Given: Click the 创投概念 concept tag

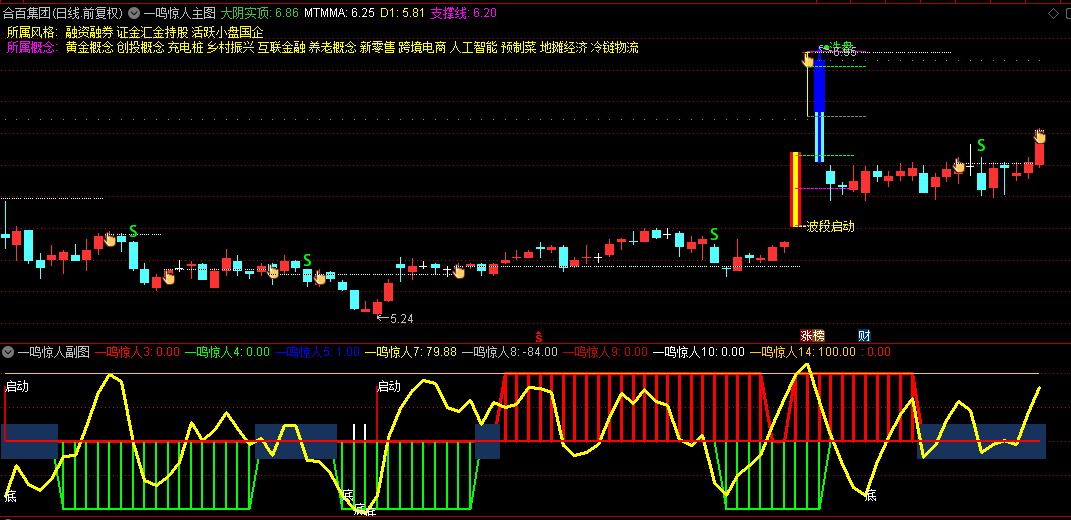Looking at the screenshot, I should (141, 48).
